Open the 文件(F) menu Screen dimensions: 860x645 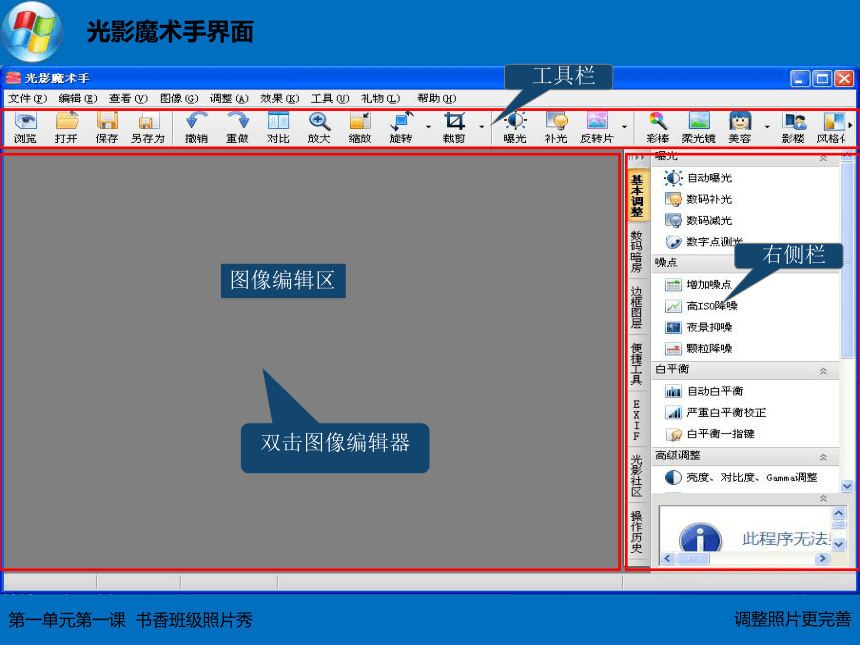coord(27,99)
